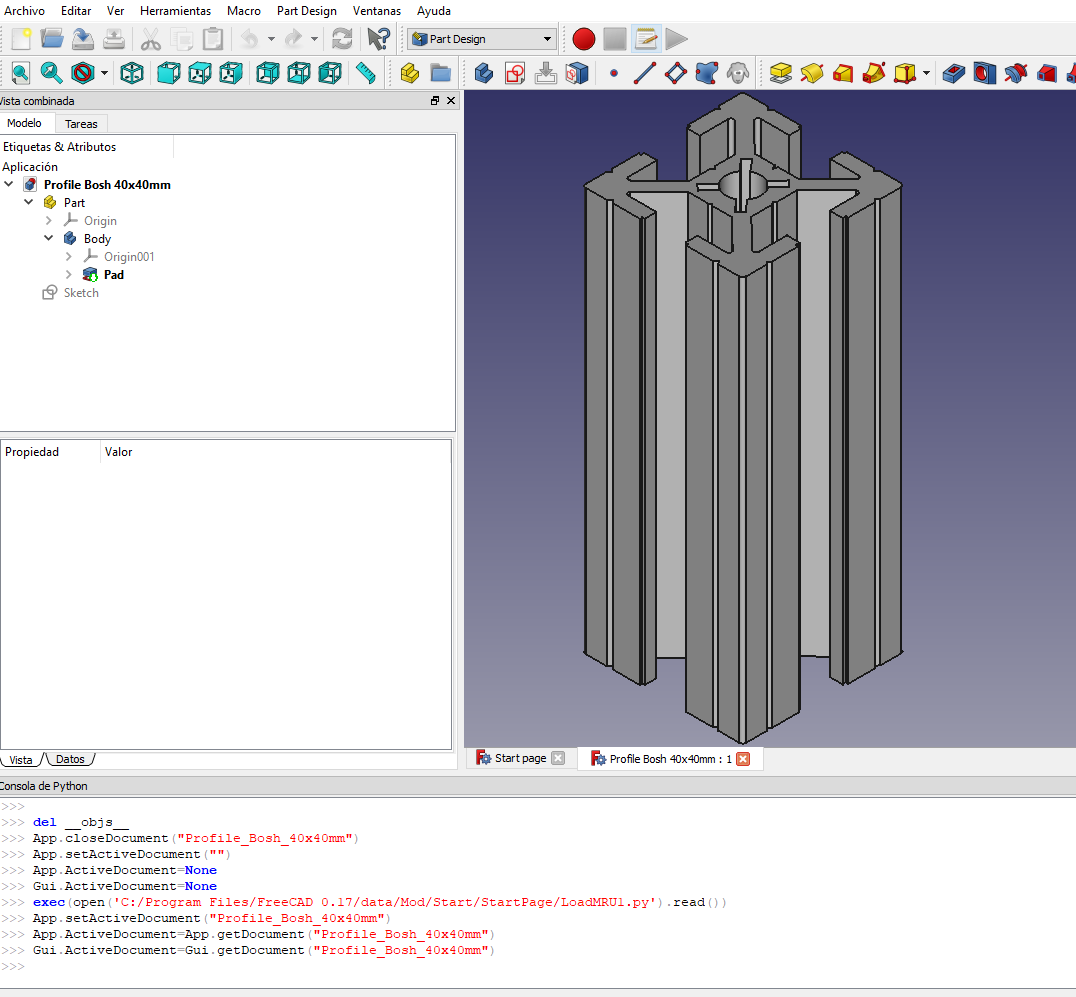Switch to the Datos property tab
The image size is (1076, 997).
[x=70, y=759]
